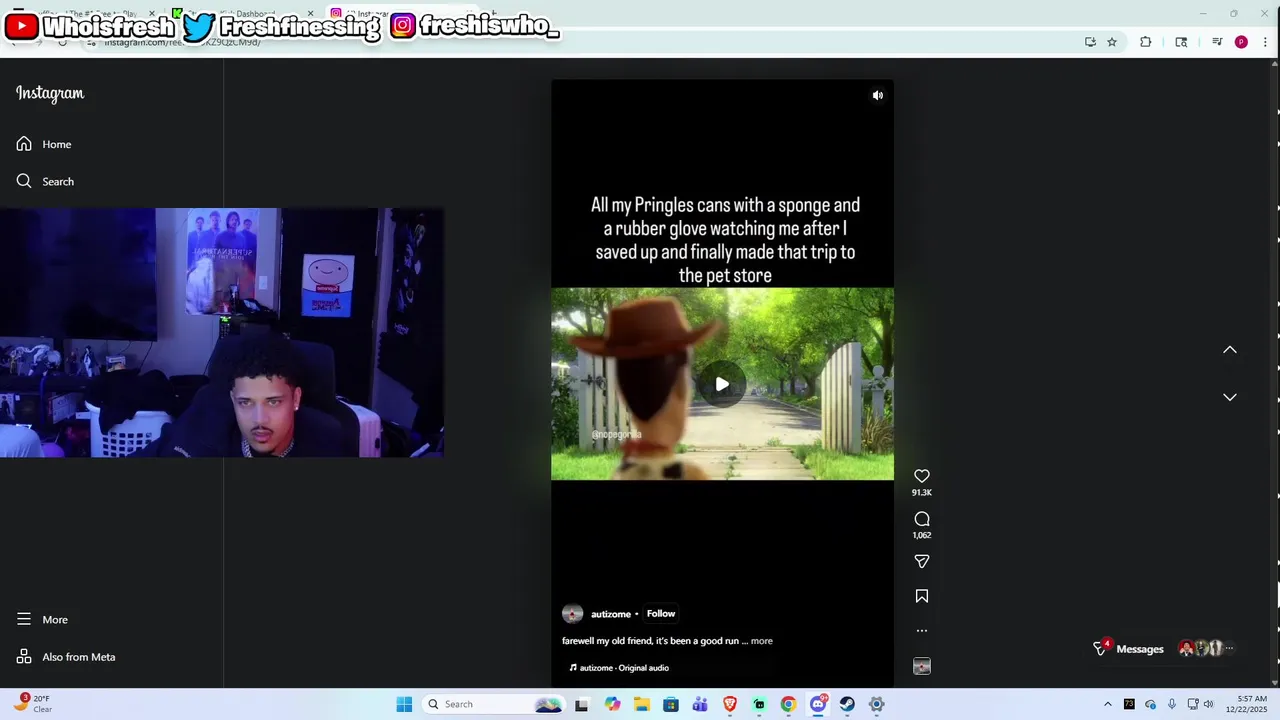Open comments with the speech bubble icon

922,519
